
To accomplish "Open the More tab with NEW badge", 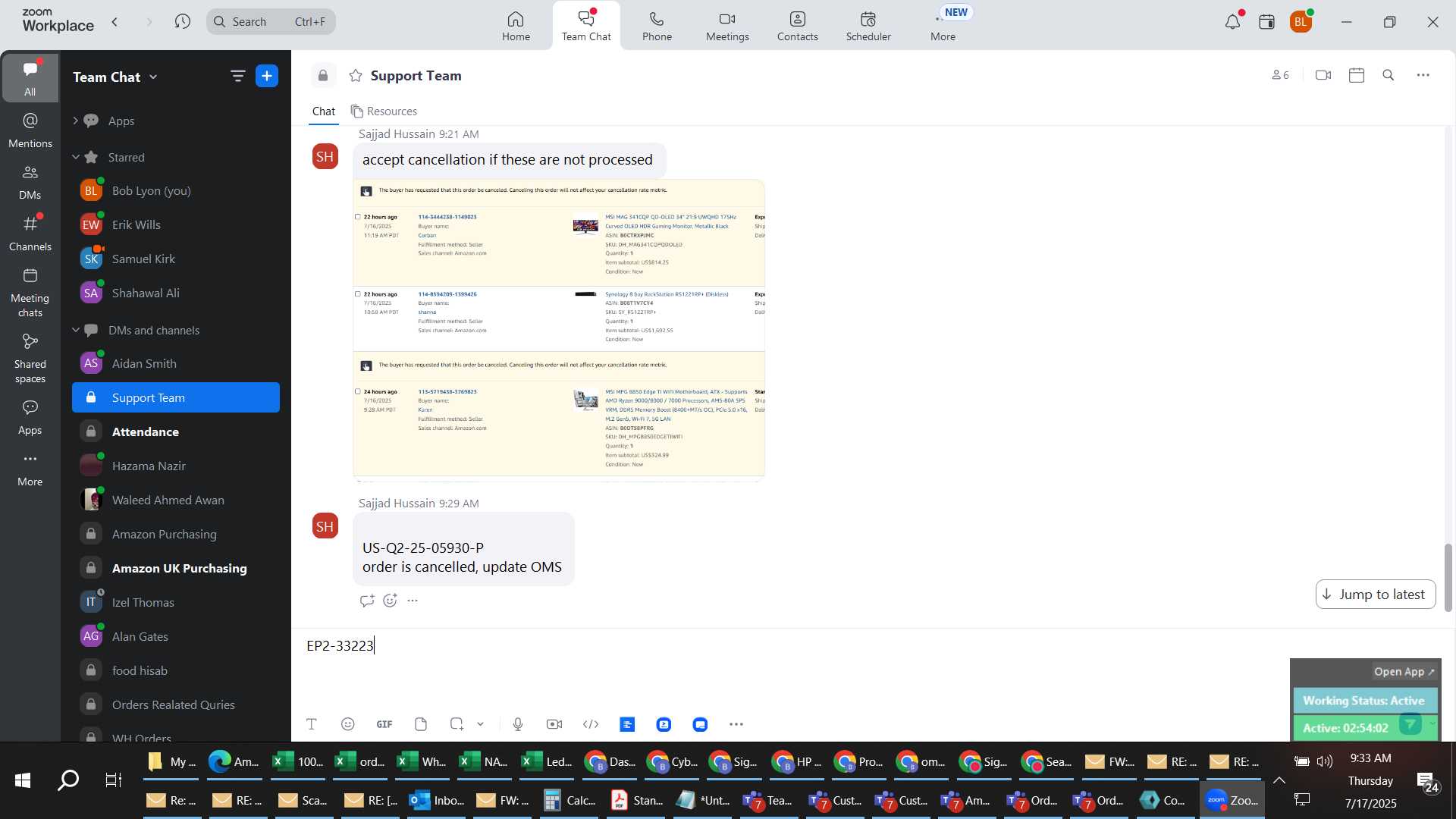I will tap(943, 26).
